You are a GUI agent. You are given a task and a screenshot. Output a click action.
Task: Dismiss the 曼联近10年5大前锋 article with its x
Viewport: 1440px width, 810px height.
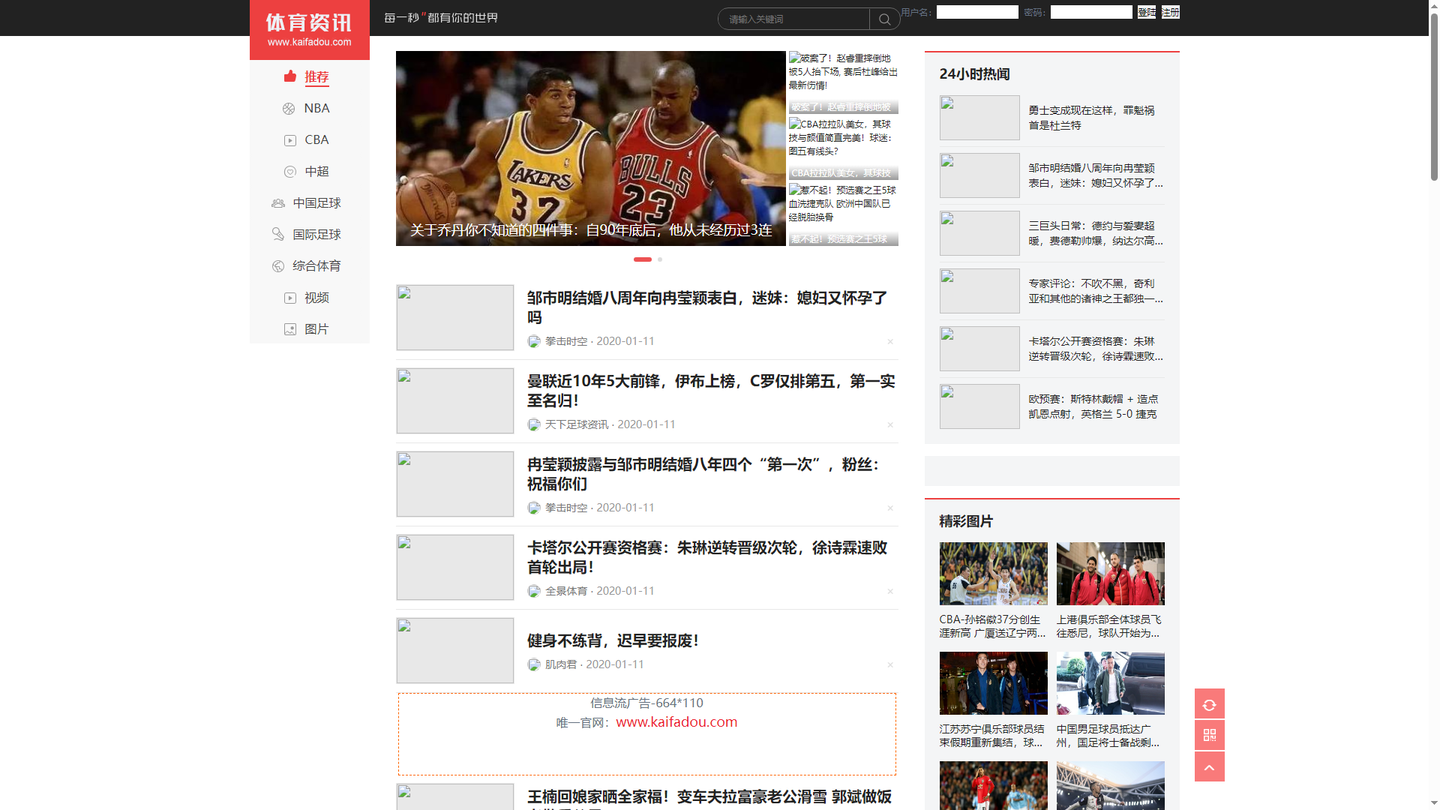click(890, 425)
